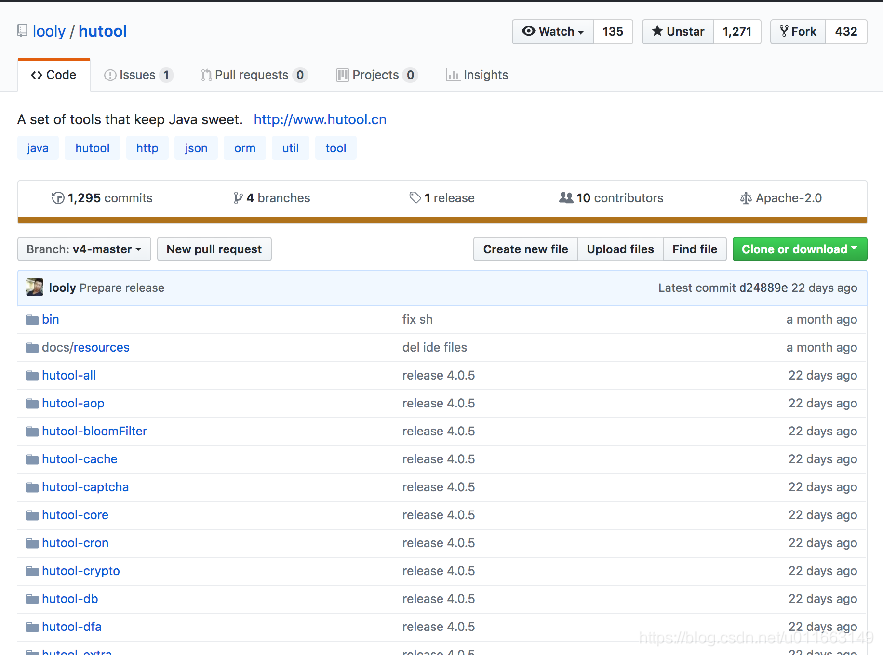Click the eye icon on the Watch button
The height and width of the screenshot is (656, 883).
[527, 31]
